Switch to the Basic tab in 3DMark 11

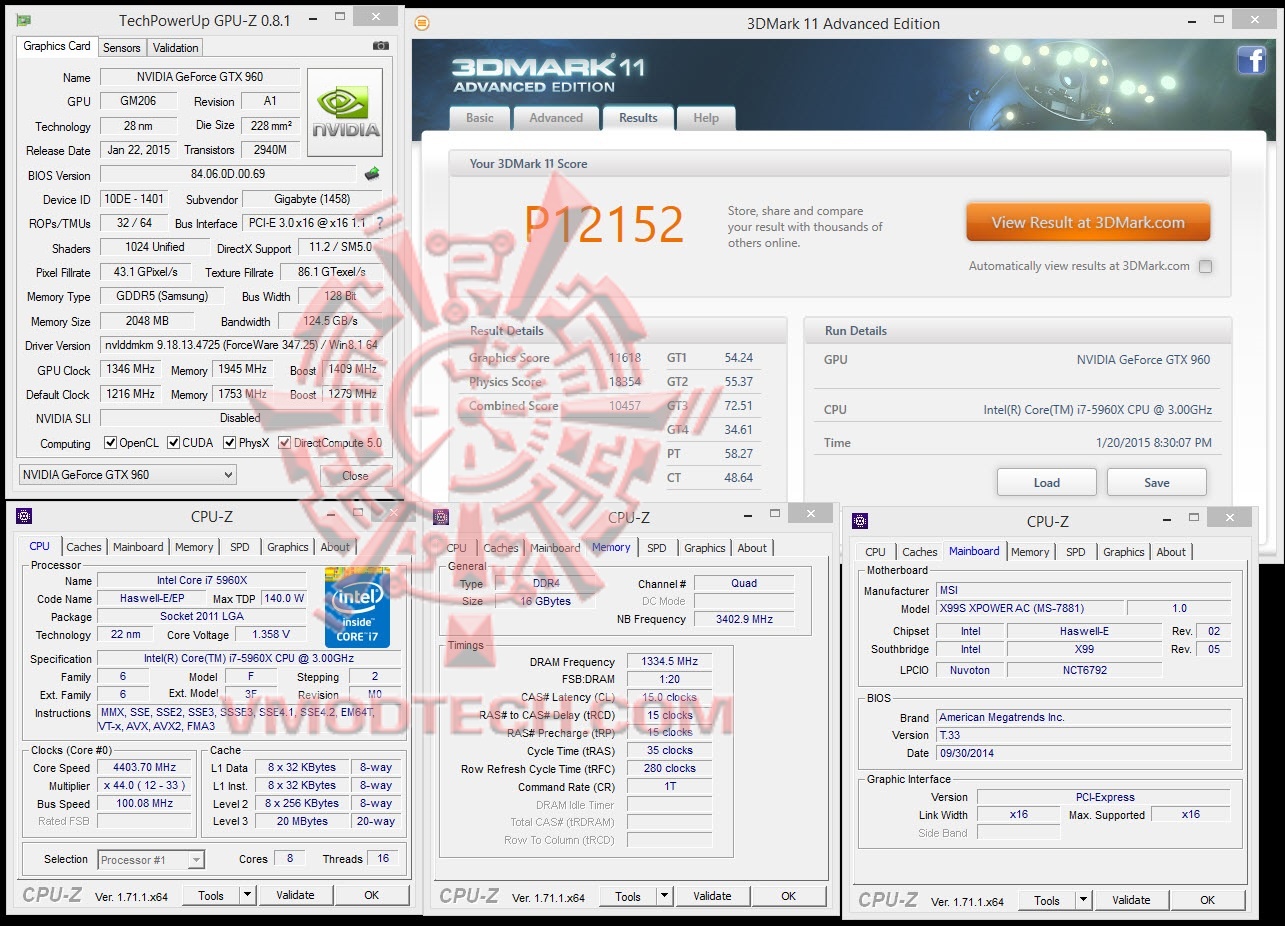coord(480,118)
